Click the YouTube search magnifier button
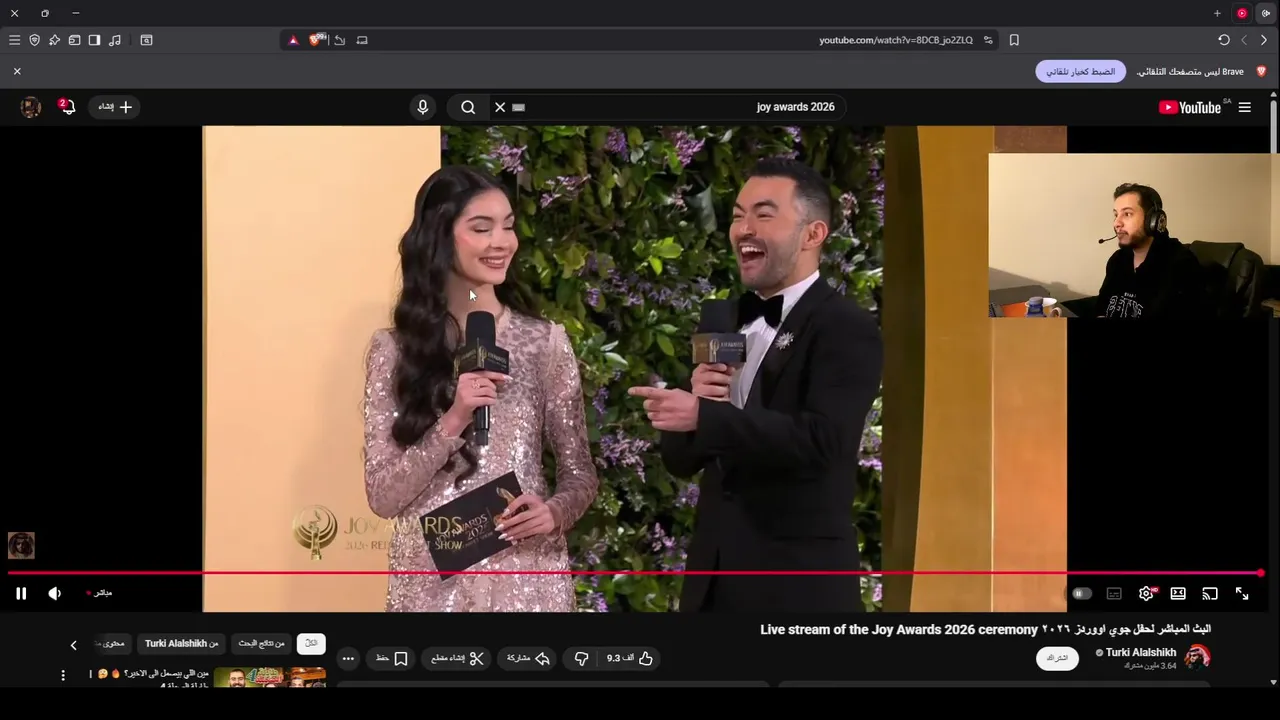The image size is (1280, 720). (x=468, y=107)
